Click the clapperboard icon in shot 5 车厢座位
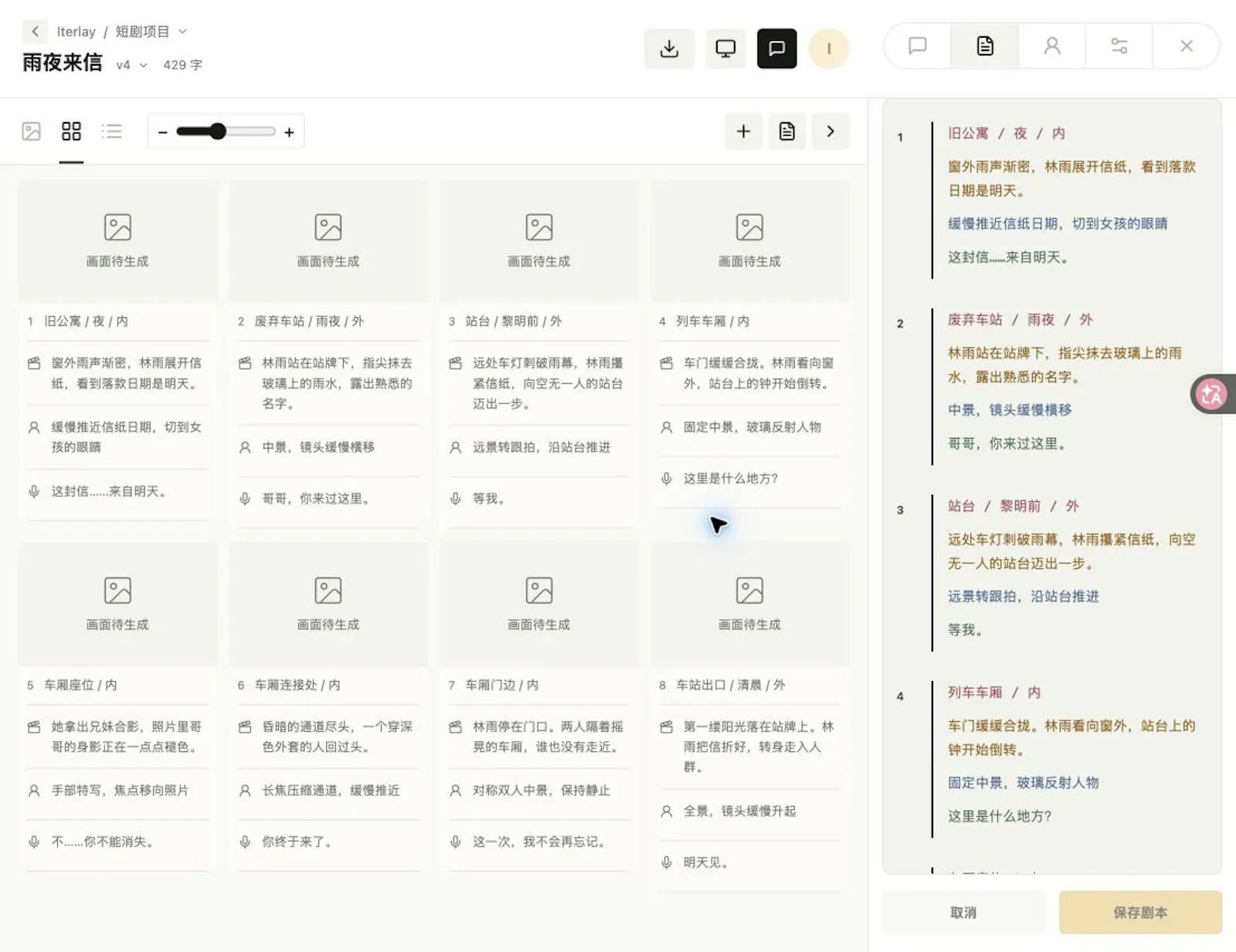1236x952 pixels. click(34, 727)
